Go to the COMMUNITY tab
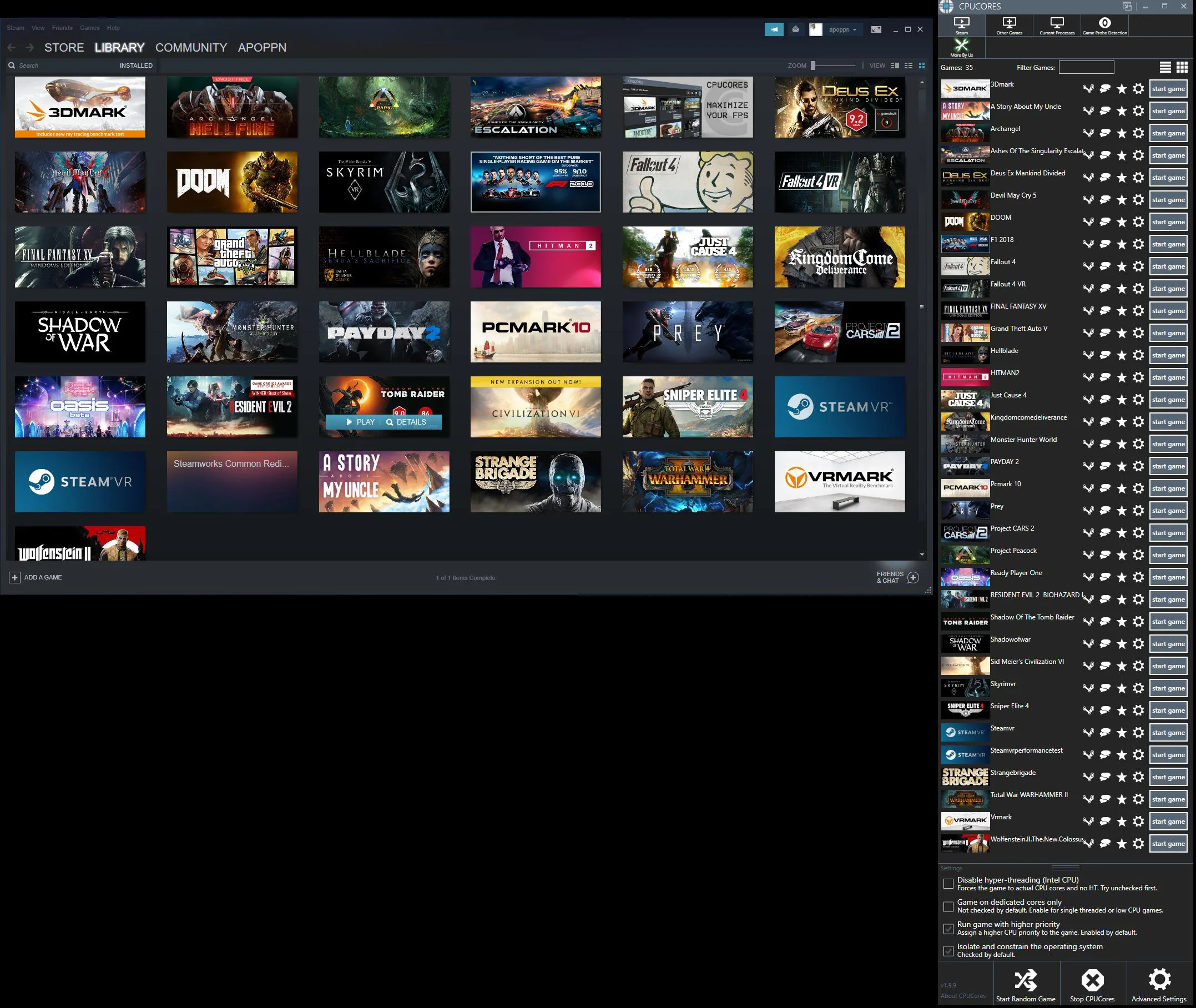Viewport: 1196px width, 1008px height. pos(191,47)
